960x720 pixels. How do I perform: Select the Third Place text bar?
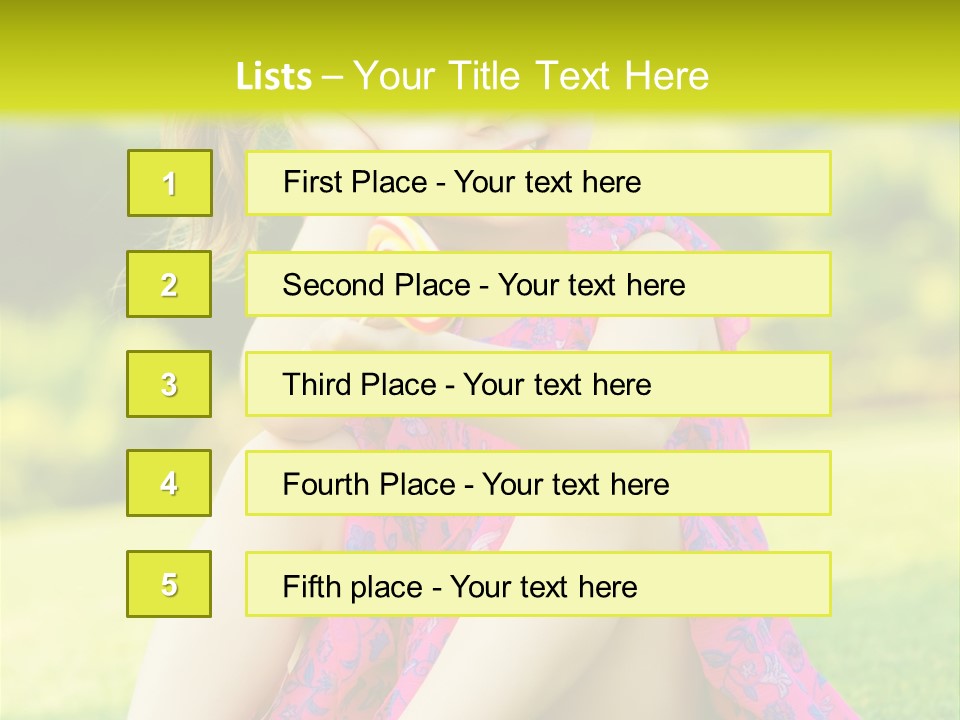coord(538,384)
